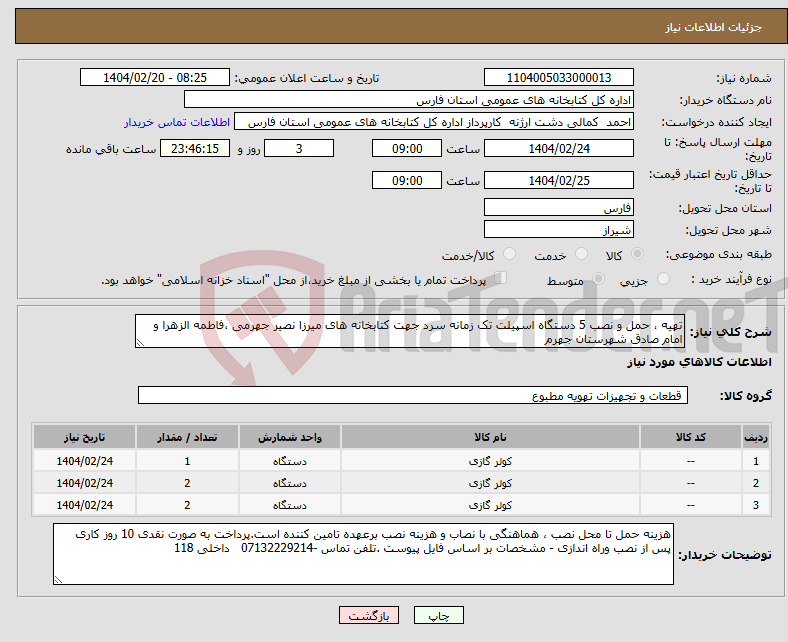
Task: Open buyer contact info link
Action: (177, 122)
